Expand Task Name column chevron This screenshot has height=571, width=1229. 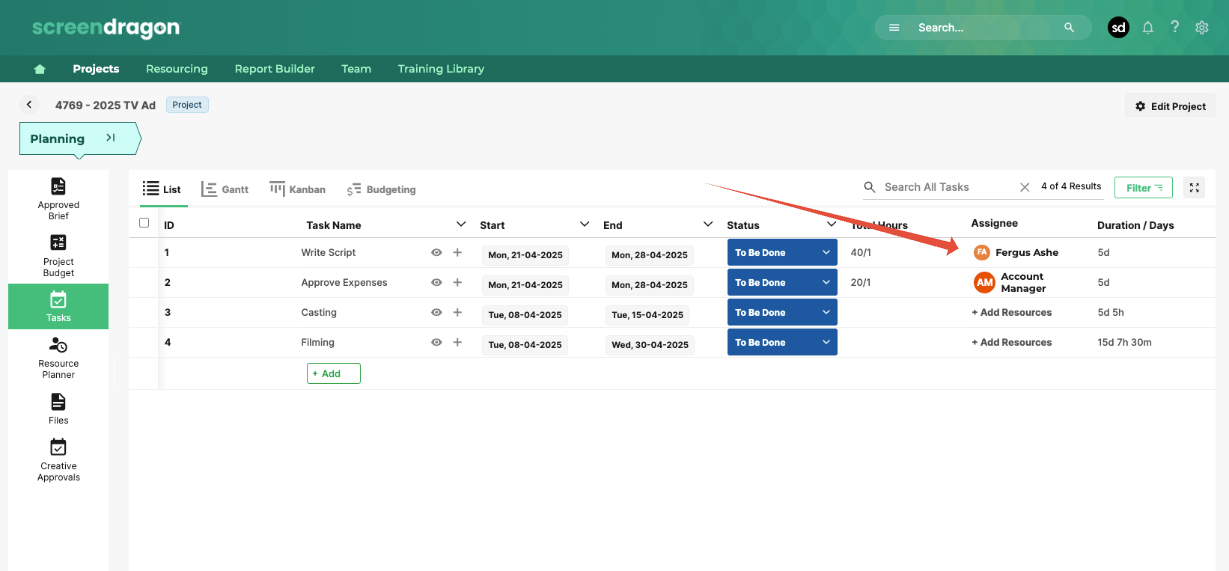(461, 224)
